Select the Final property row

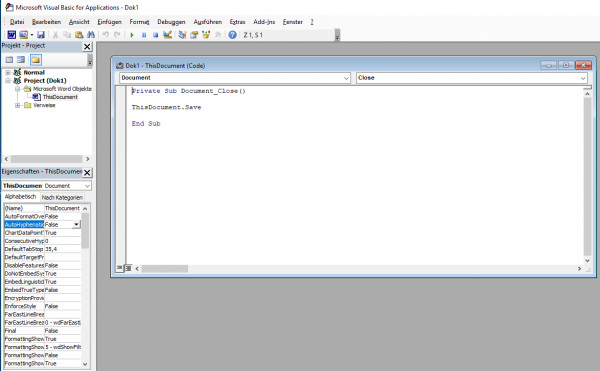click(42, 331)
